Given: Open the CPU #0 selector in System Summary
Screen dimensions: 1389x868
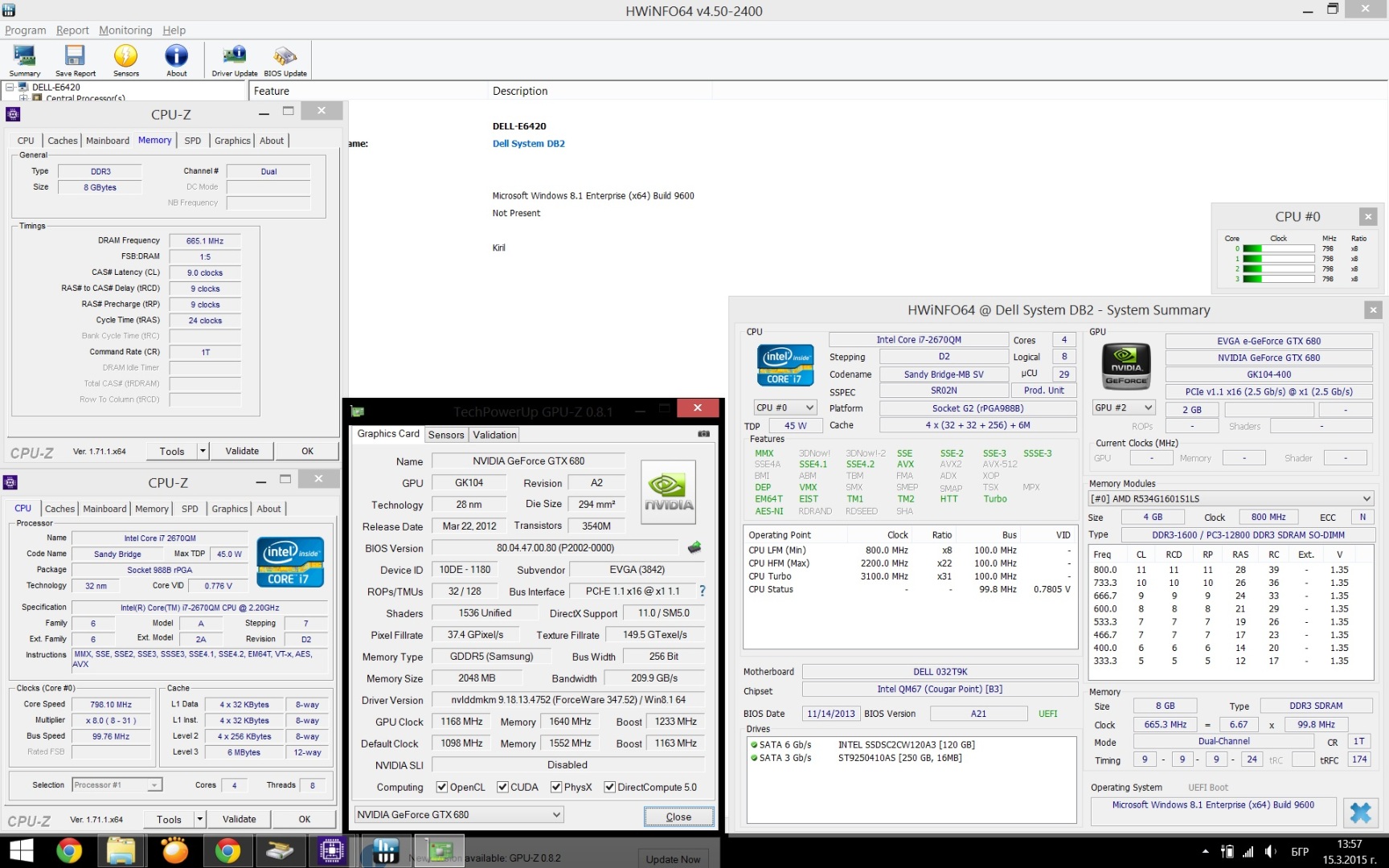Looking at the screenshot, I should click(x=785, y=407).
